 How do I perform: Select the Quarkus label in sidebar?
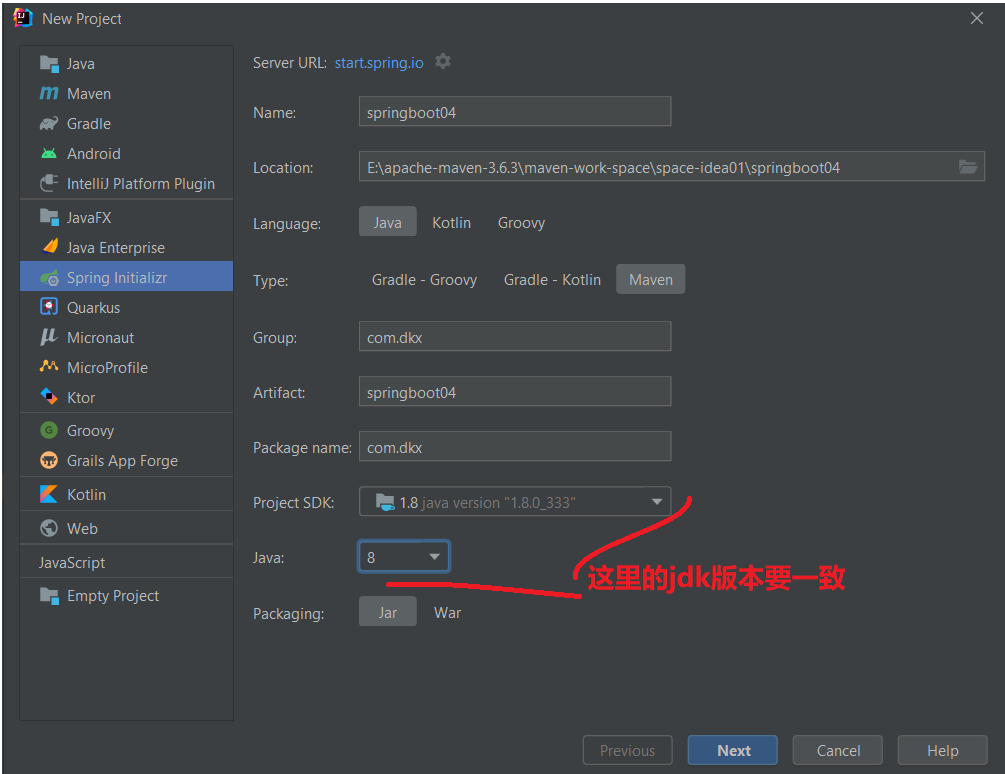tap(94, 308)
